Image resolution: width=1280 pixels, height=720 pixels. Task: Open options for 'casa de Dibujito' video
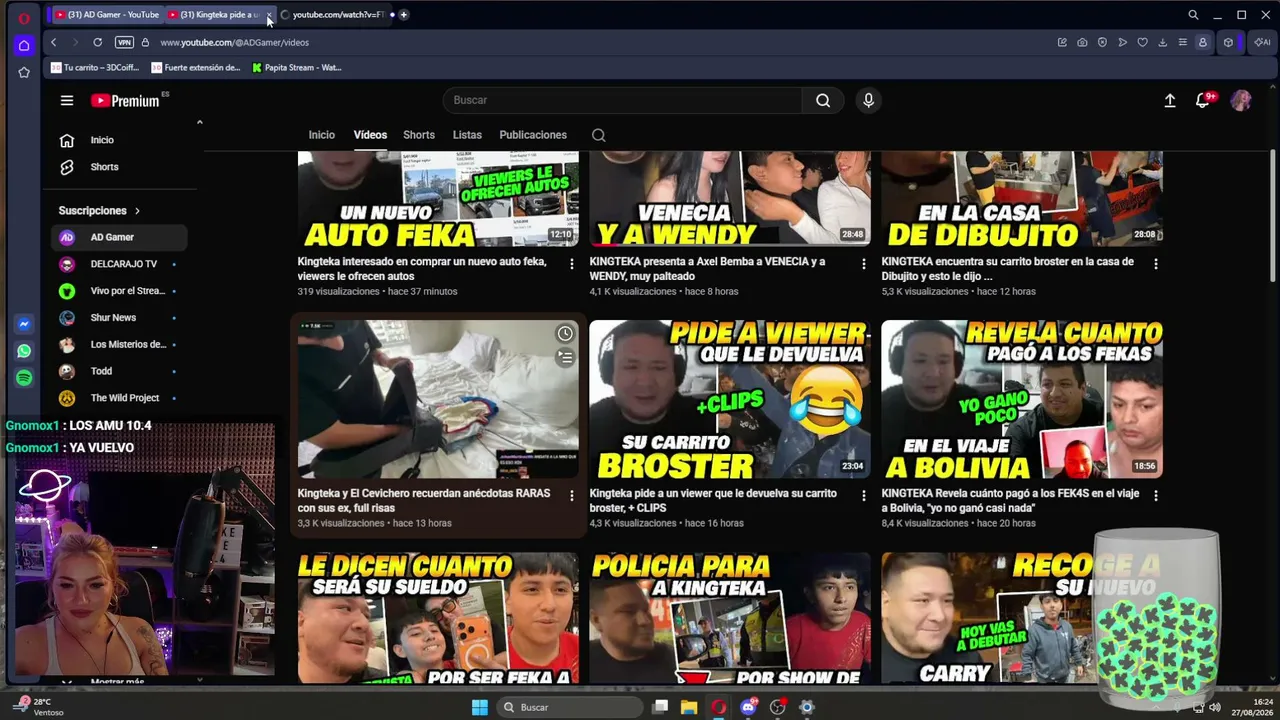coord(1156,264)
